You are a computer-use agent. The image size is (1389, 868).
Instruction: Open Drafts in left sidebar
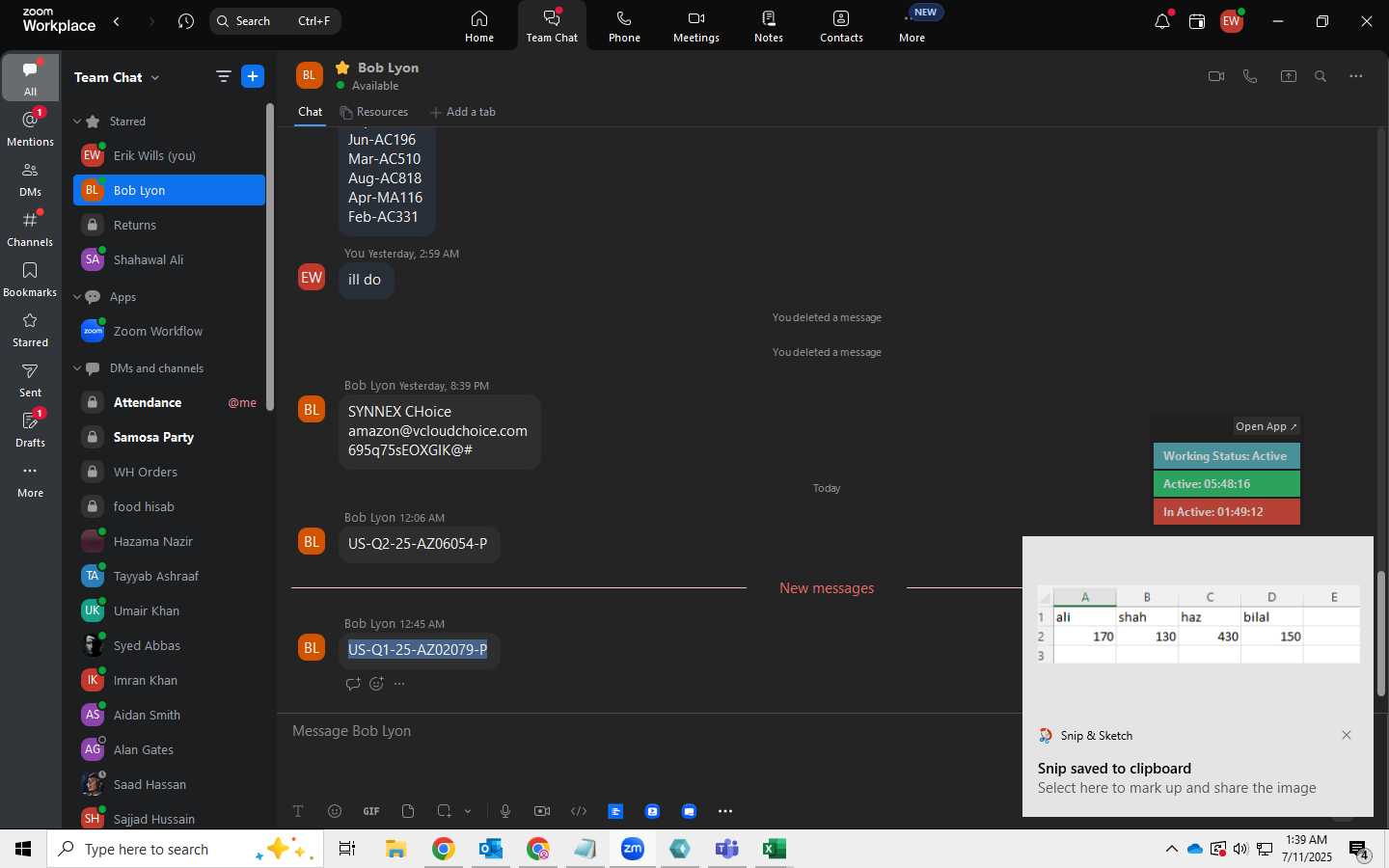point(31,429)
